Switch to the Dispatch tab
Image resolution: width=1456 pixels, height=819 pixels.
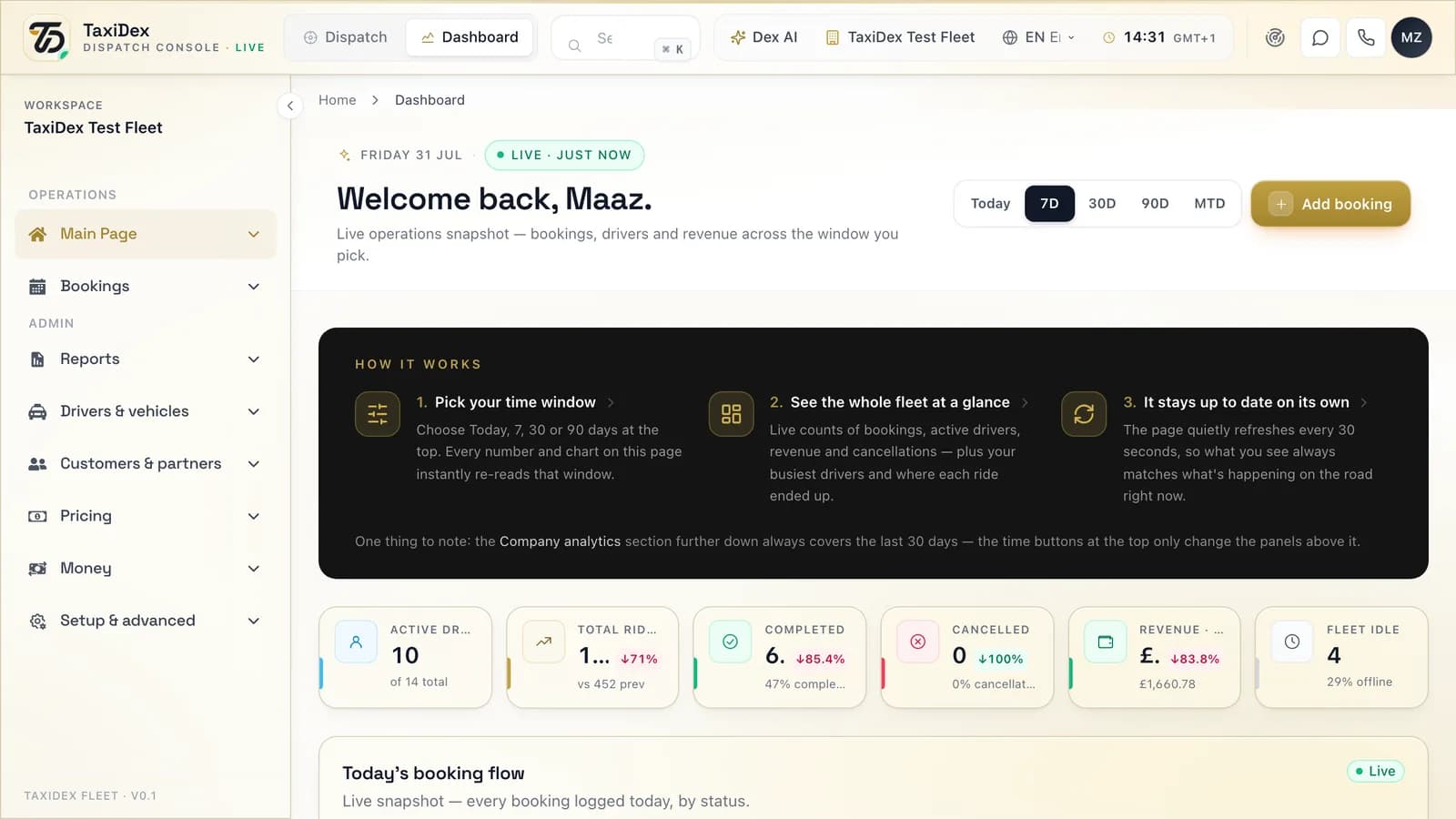[346, 37]
